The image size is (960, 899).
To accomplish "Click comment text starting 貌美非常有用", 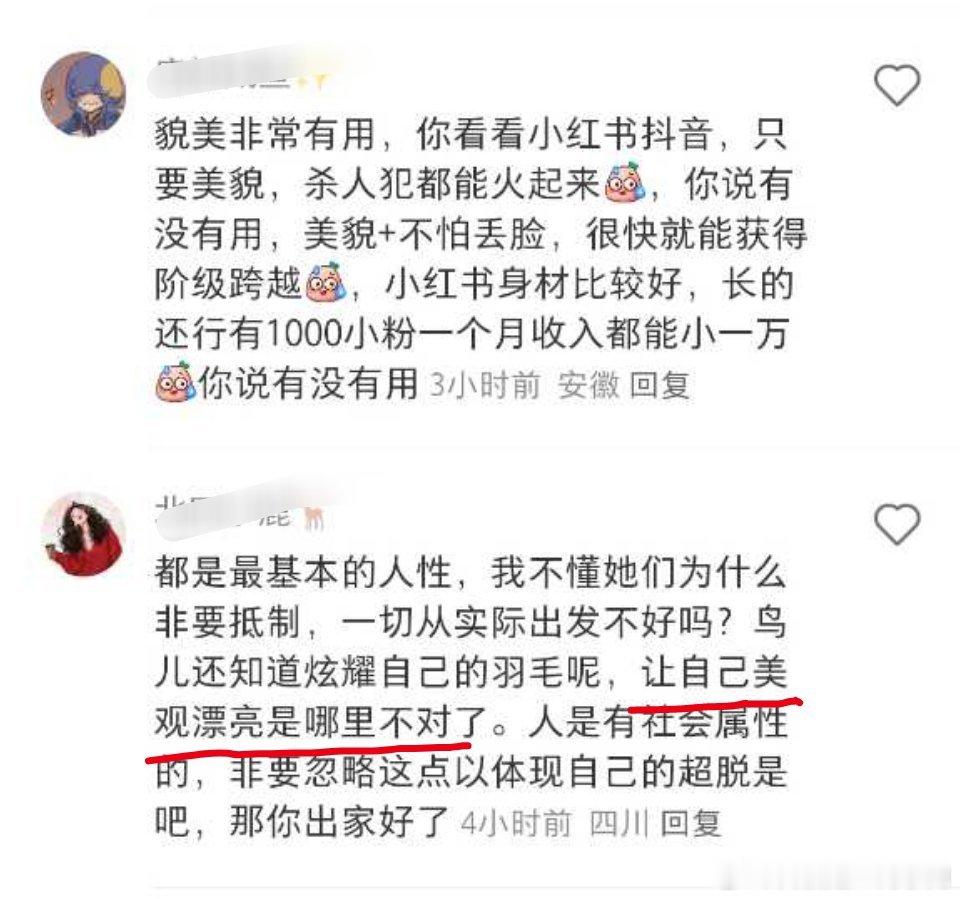I will point(481,260).
